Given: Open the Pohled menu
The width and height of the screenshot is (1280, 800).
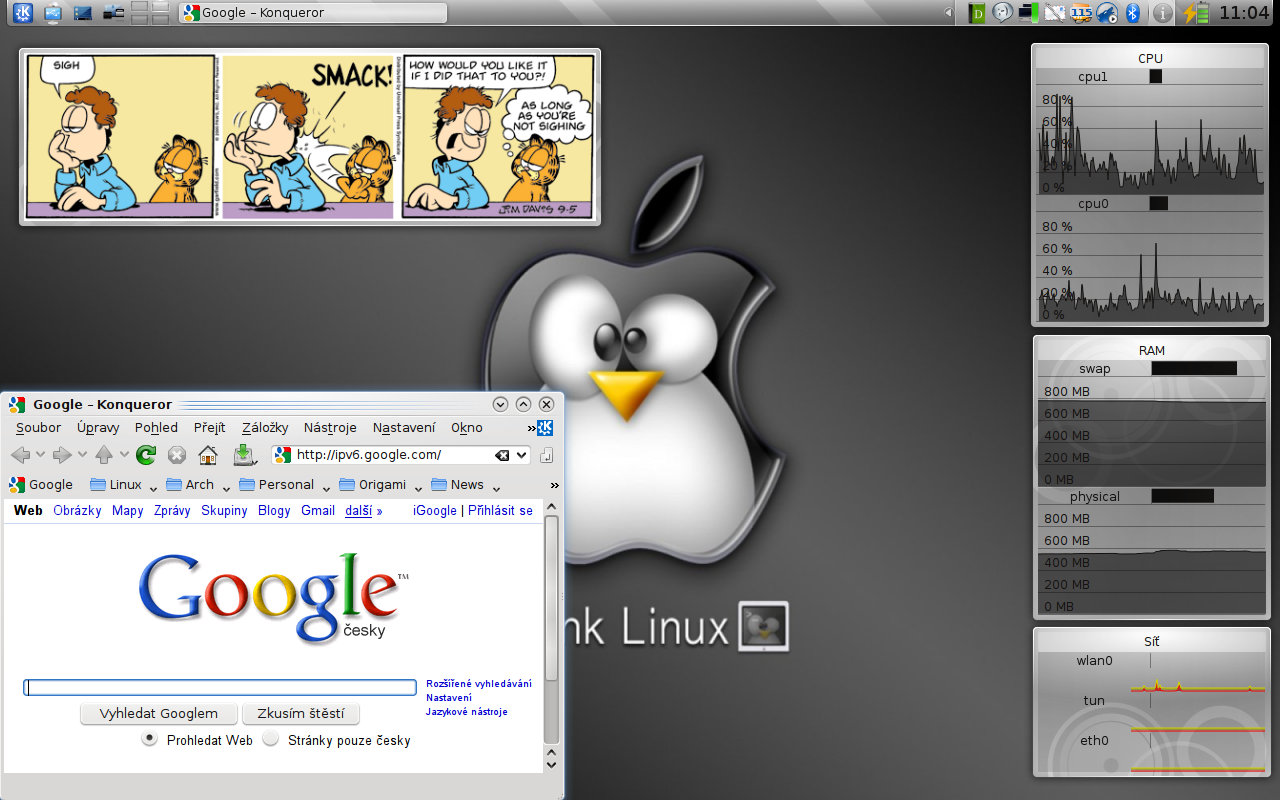Looking at the screenshot, I should pyautogui.click(x=156, y=427).
